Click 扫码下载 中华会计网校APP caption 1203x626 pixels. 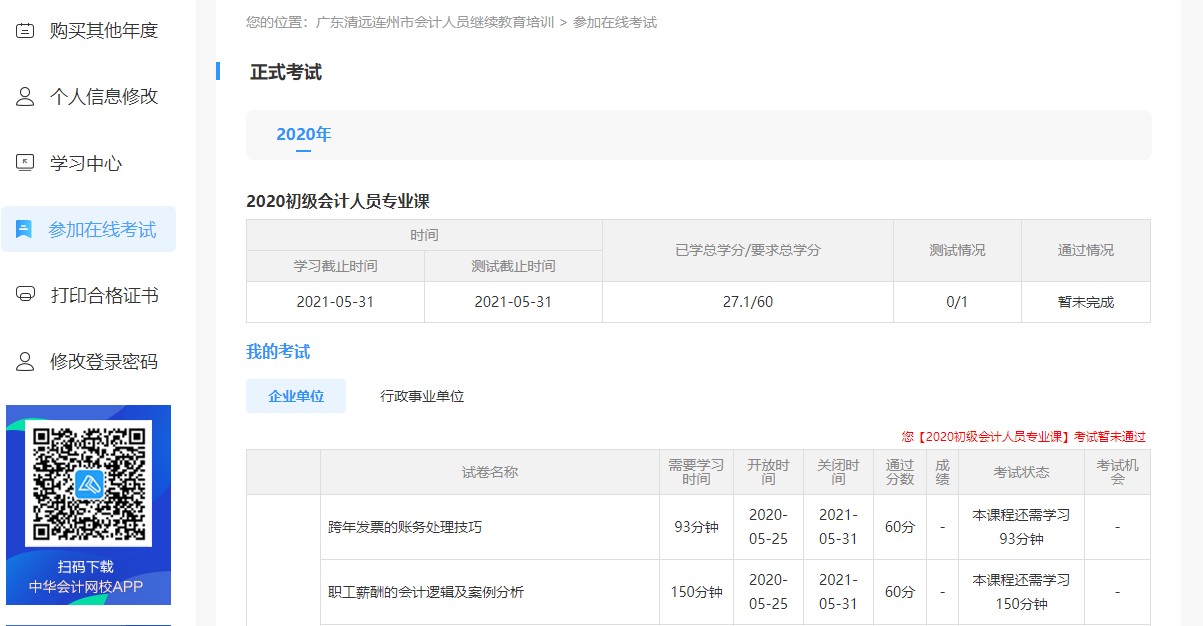click(x=88, y=577)
